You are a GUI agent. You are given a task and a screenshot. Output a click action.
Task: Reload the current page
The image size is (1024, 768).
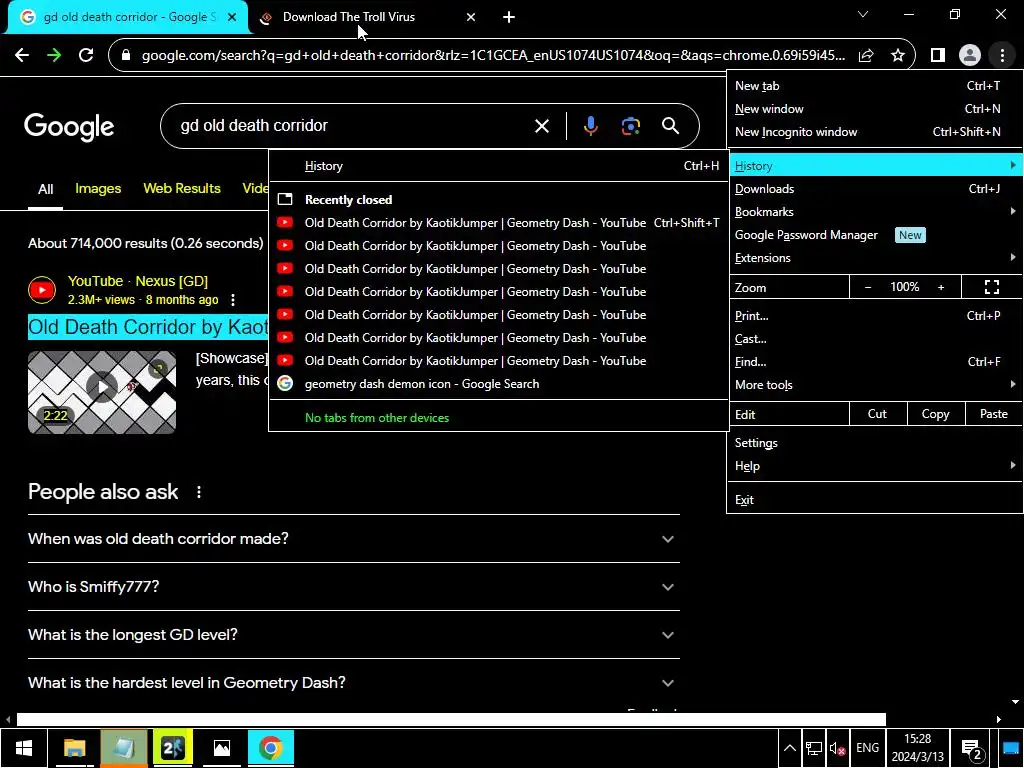click(86, 56)
